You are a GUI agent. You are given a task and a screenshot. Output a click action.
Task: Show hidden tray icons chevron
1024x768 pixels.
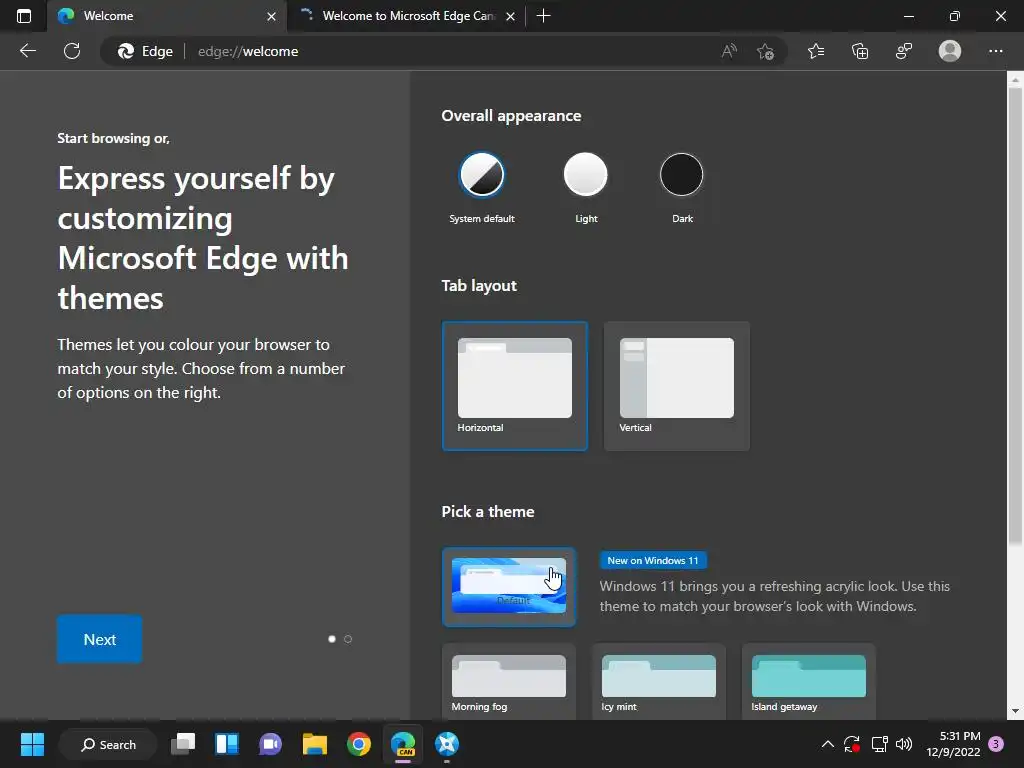coord(827,744)
